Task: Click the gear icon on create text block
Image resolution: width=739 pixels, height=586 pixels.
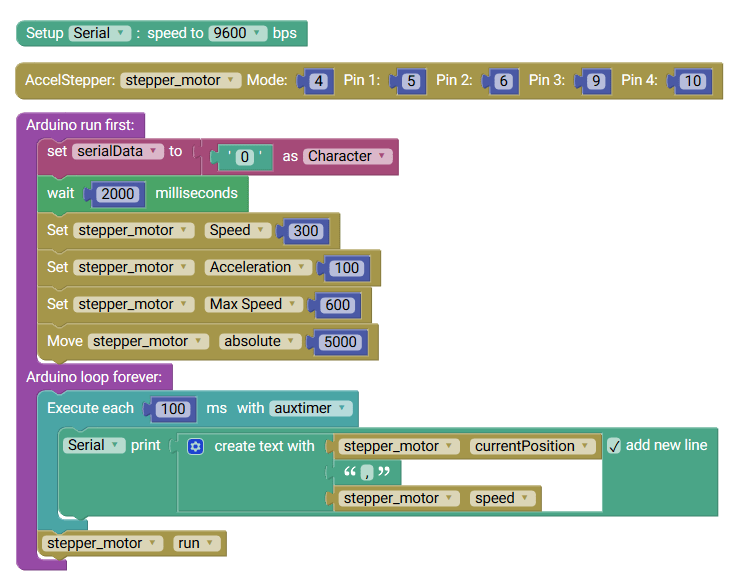Action: (196, 446)
